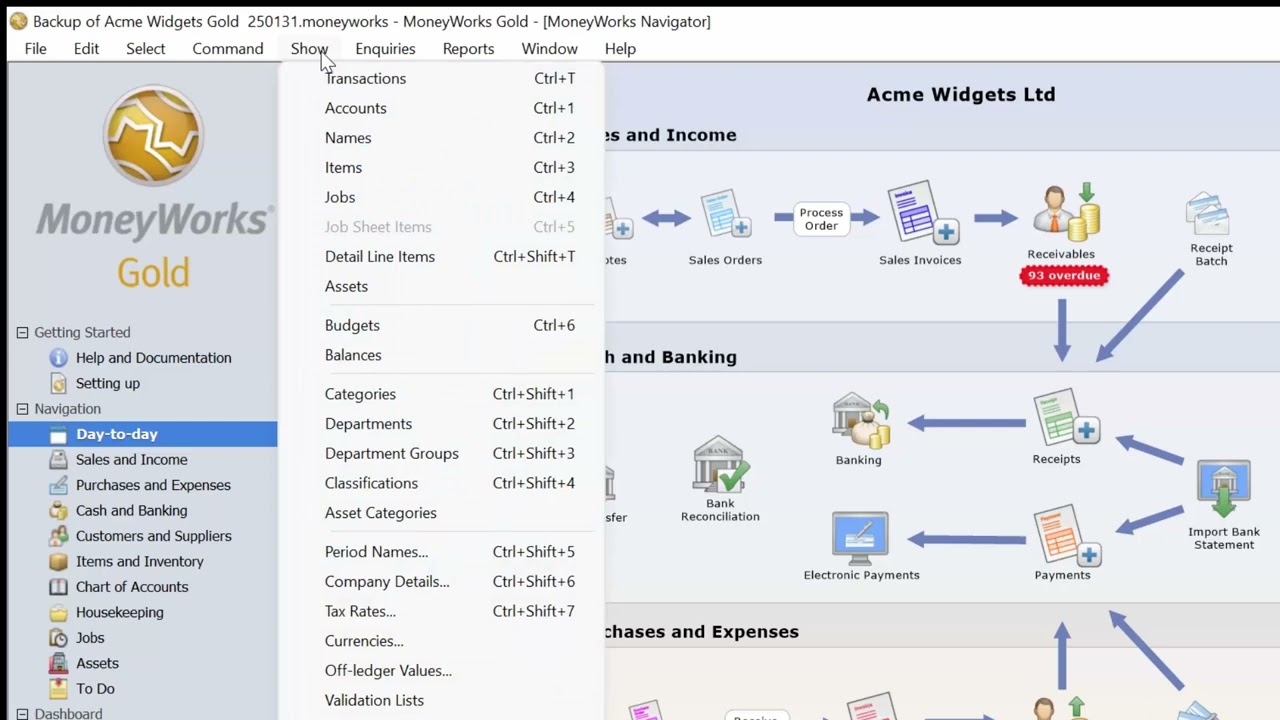Collapse the Navigation section
Screen dimensions: 1280x720
click(22, 409)
